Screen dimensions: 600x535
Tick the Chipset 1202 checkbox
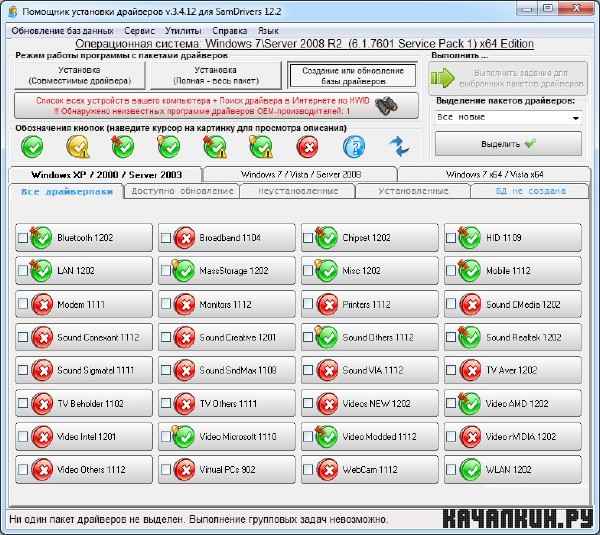(x=308, y=238)
